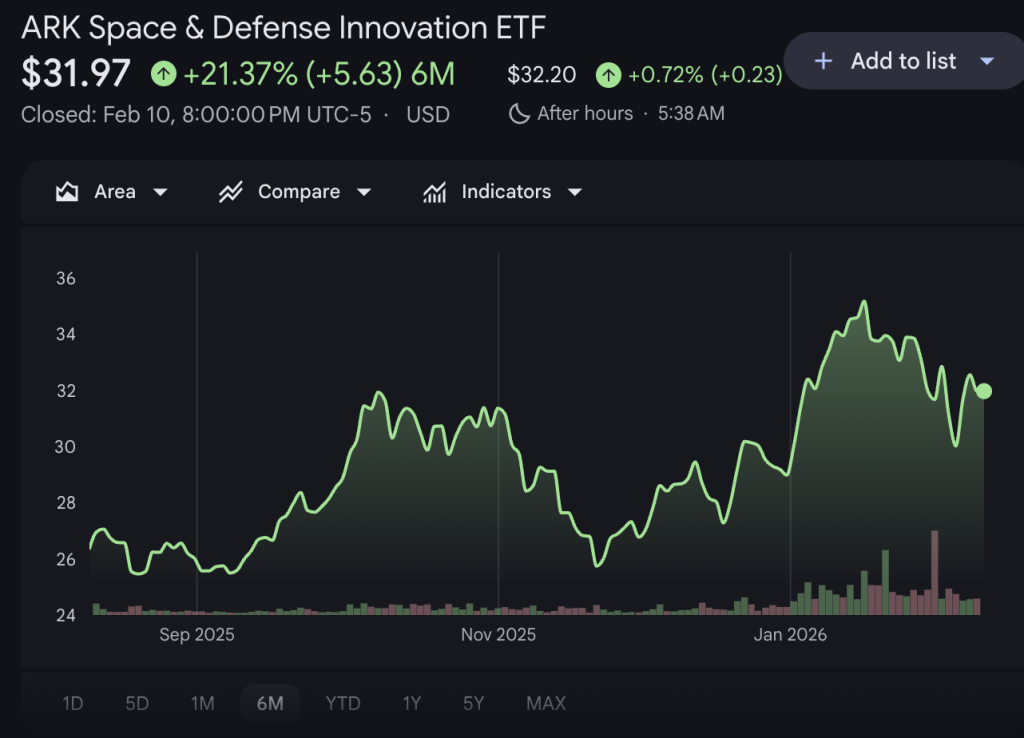
Task: Open the Area chart type dropdown
Action: point(160,191)
